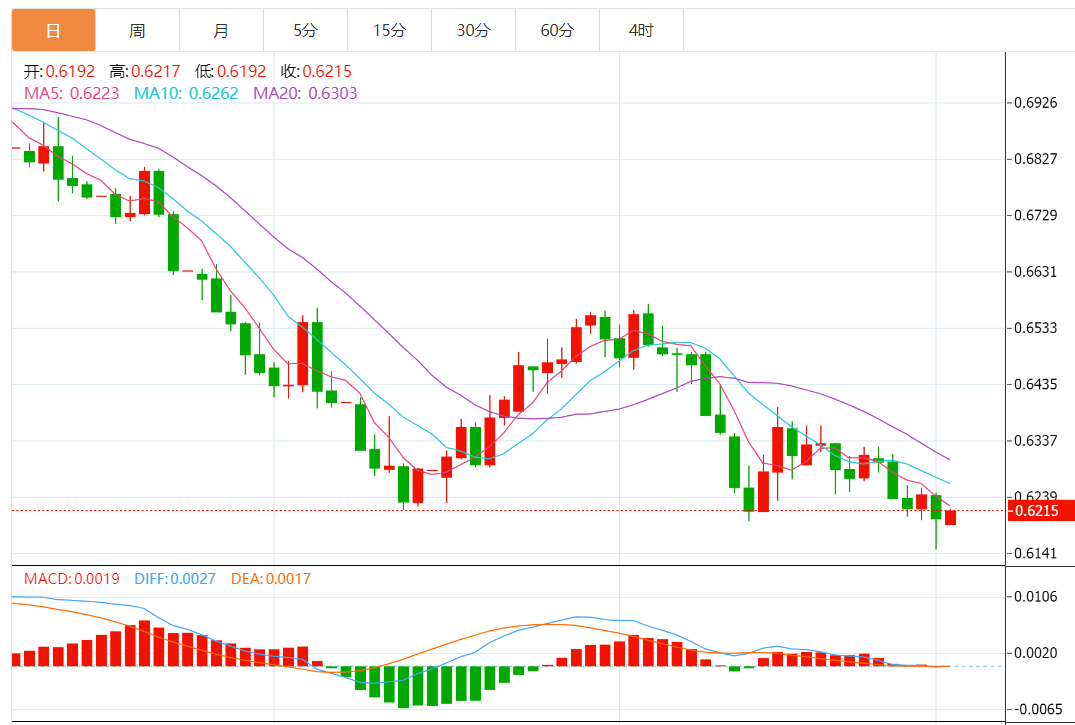
Task: Open the 15分 timeframe tab
Action: point(389,30)
